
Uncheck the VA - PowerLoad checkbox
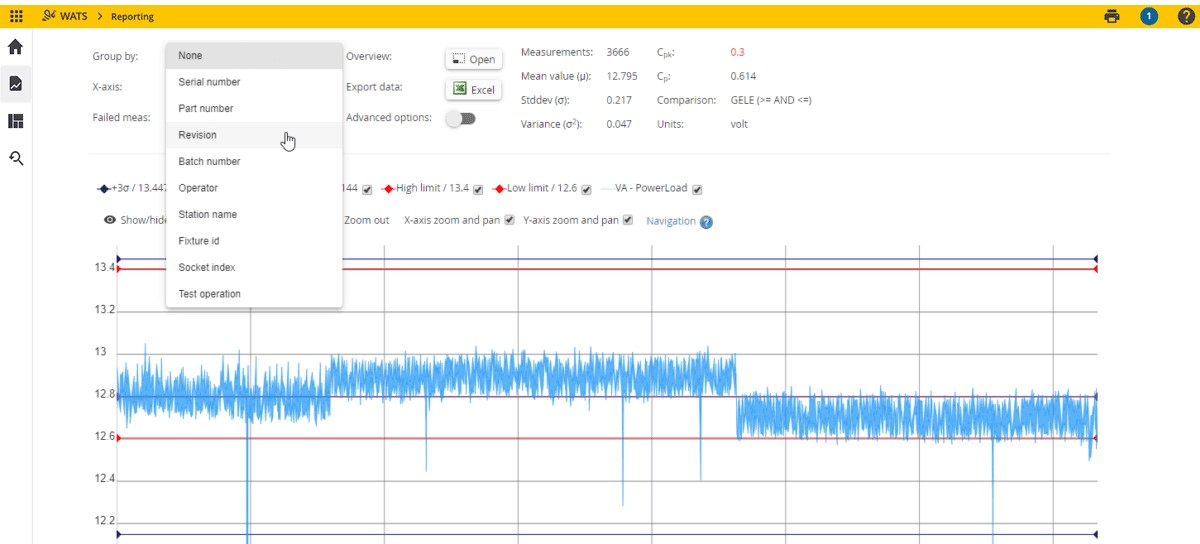[697, 189]
